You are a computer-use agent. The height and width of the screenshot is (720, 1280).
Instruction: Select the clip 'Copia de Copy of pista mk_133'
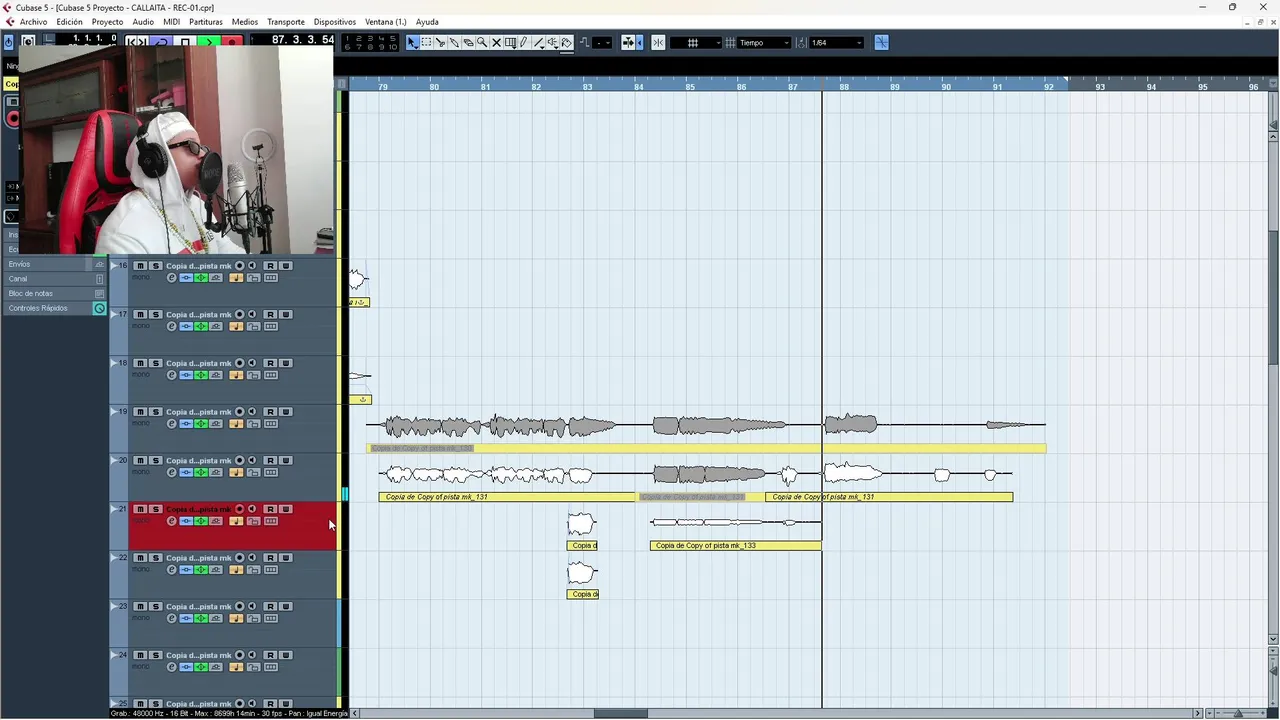tap(735, 546)
